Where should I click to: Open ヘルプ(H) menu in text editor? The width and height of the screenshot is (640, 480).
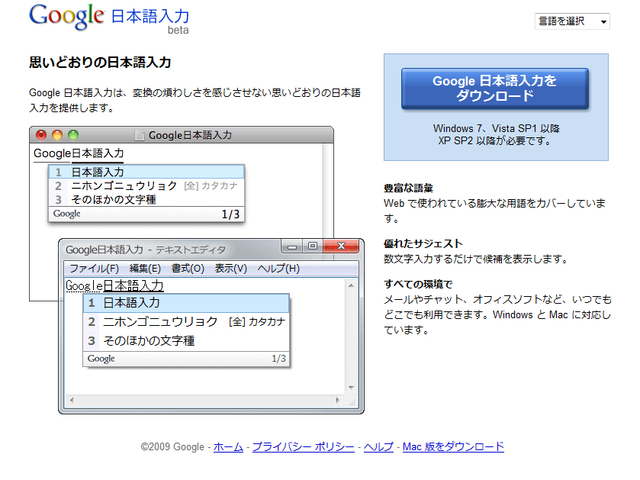278,268
